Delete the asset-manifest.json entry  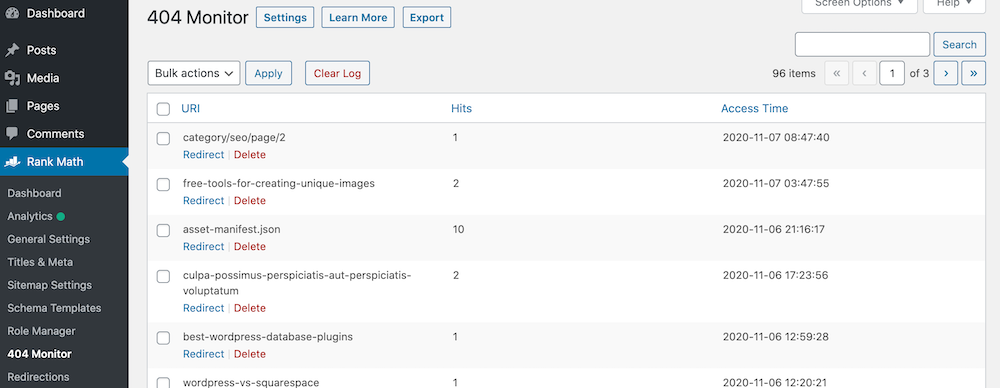click(249, 247)
